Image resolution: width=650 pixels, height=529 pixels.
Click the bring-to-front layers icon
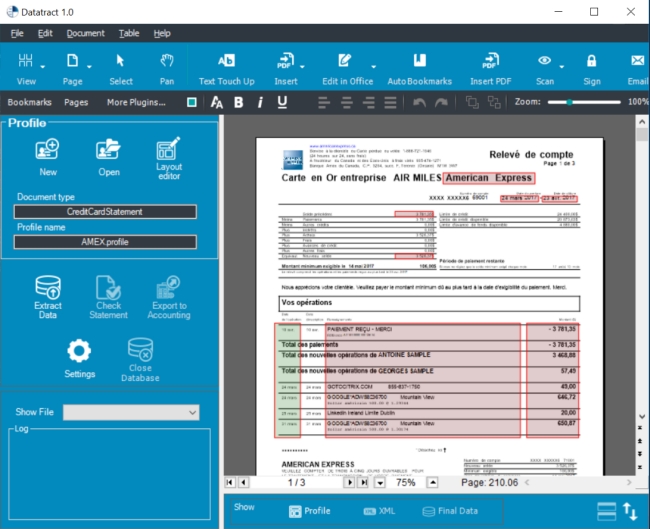pyautogui.click(x=472, y=102)
